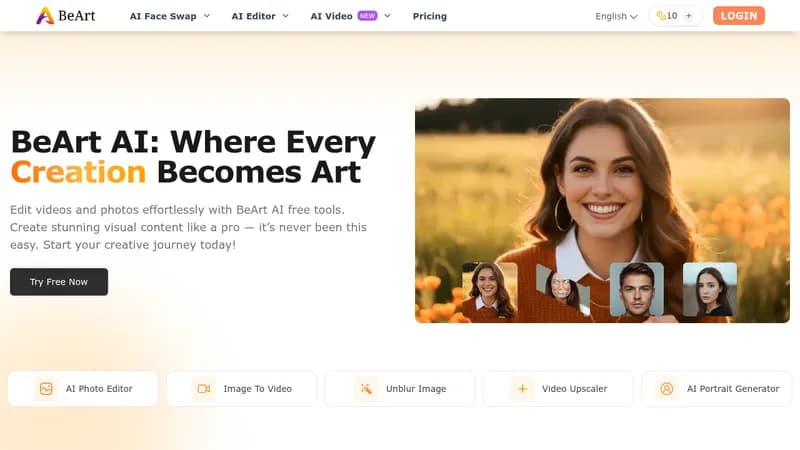Select the smiling woman in sweater thumbnail

coord(490,291)
